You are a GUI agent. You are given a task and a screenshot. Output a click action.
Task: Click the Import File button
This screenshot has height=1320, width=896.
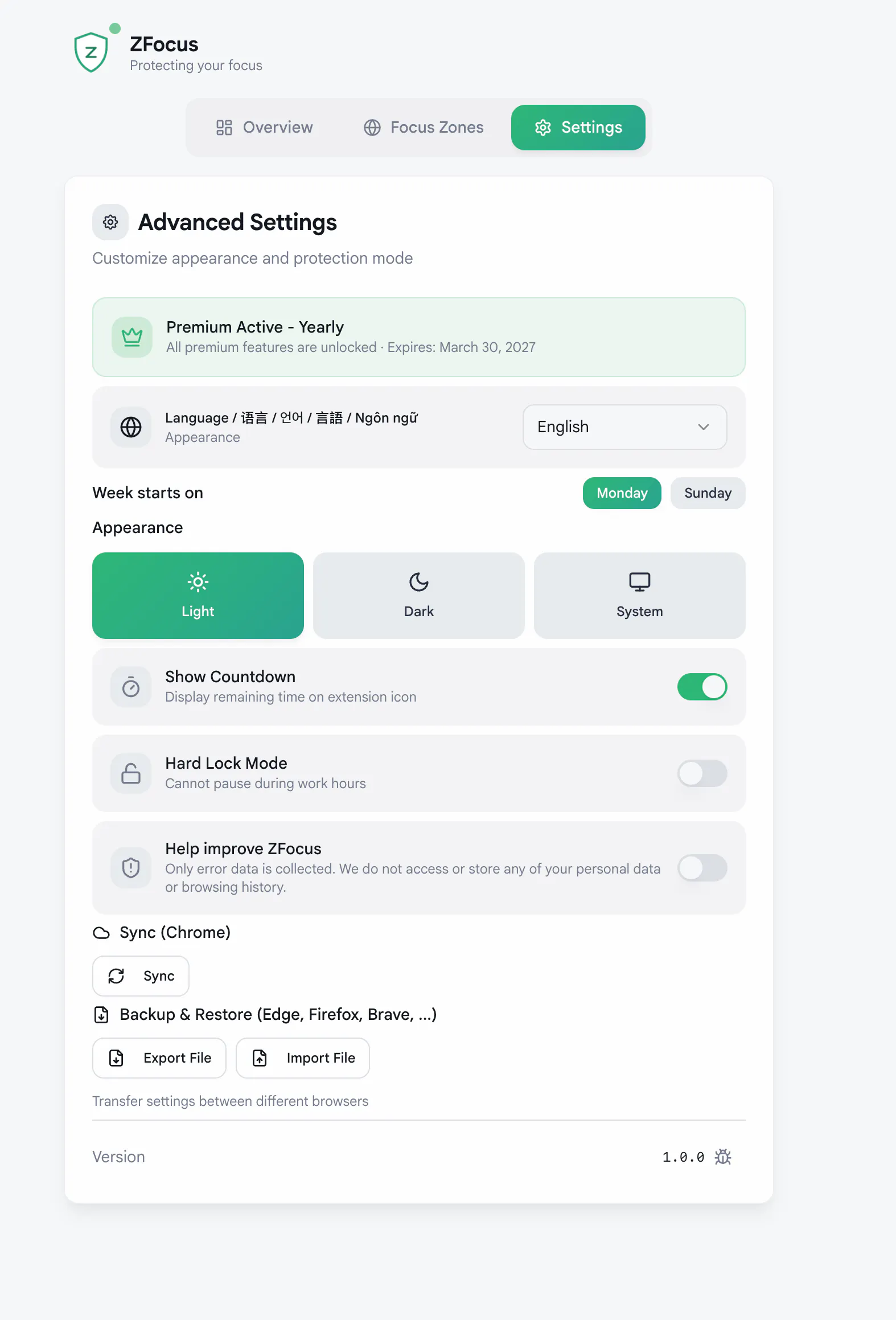303,1058
